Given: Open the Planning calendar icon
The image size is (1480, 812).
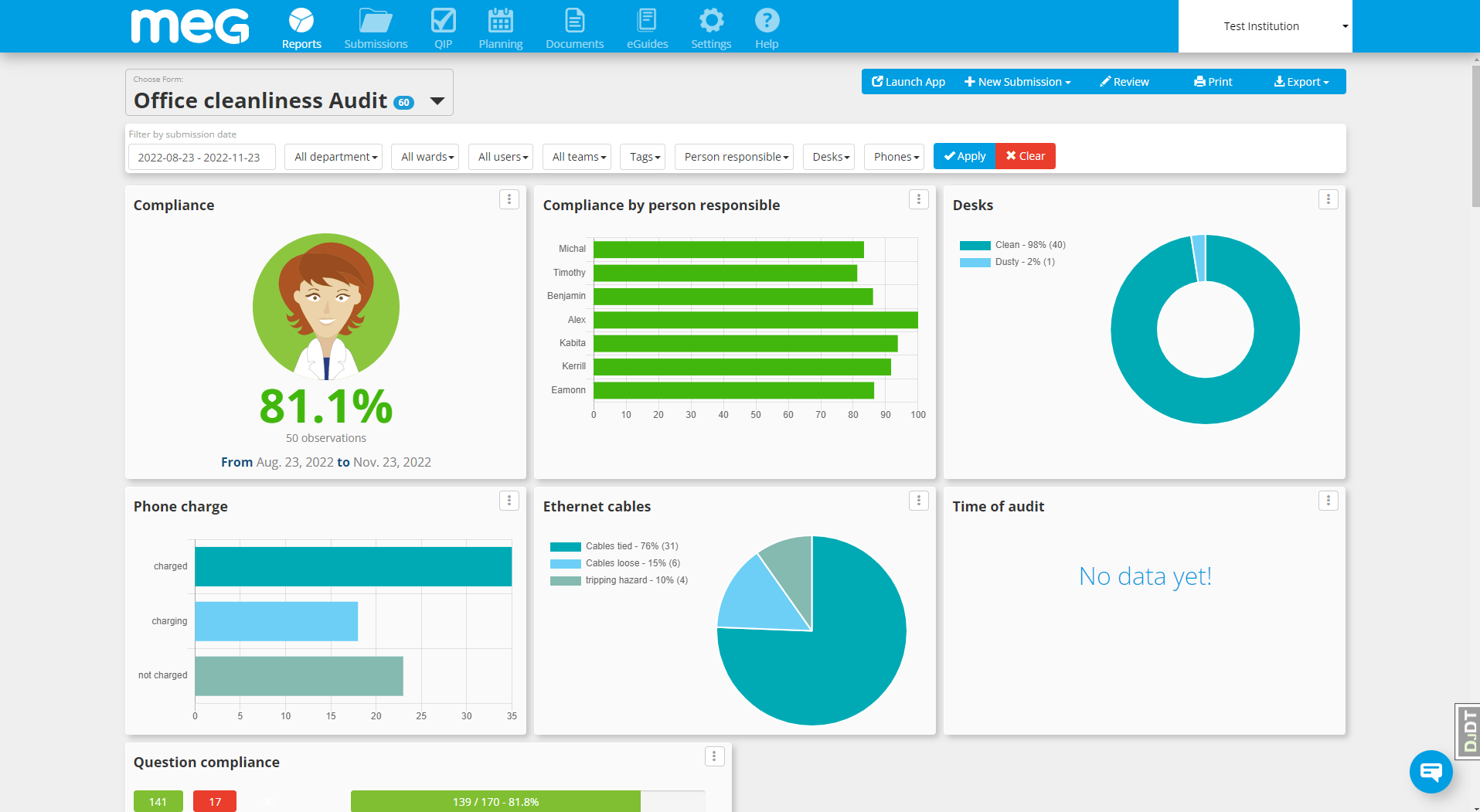Looking at the screenshot, I should coord(500,21).
